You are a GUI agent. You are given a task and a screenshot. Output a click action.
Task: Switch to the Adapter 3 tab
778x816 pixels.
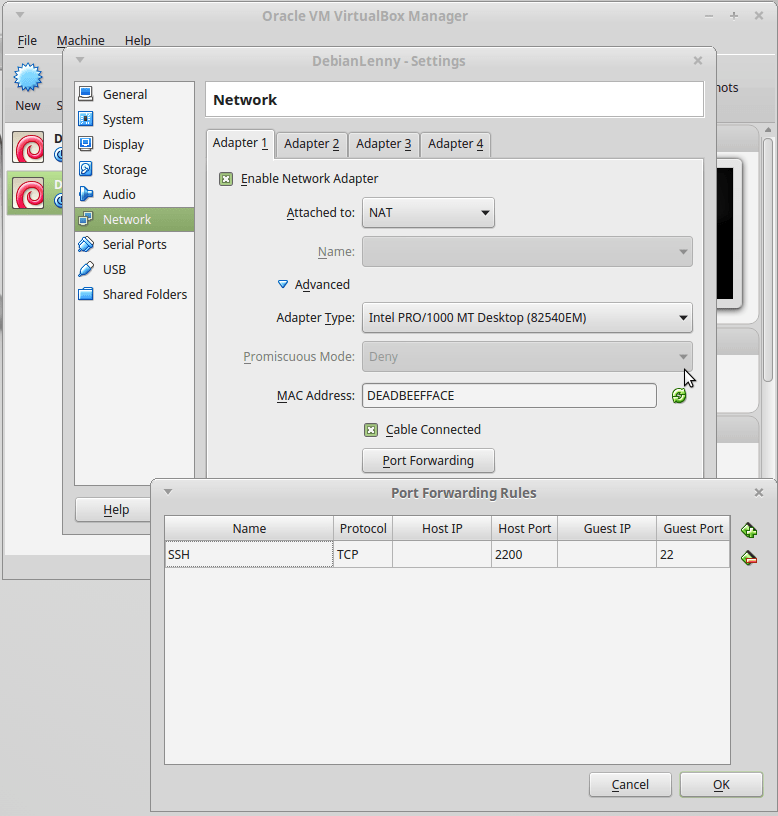click(384, 144)
